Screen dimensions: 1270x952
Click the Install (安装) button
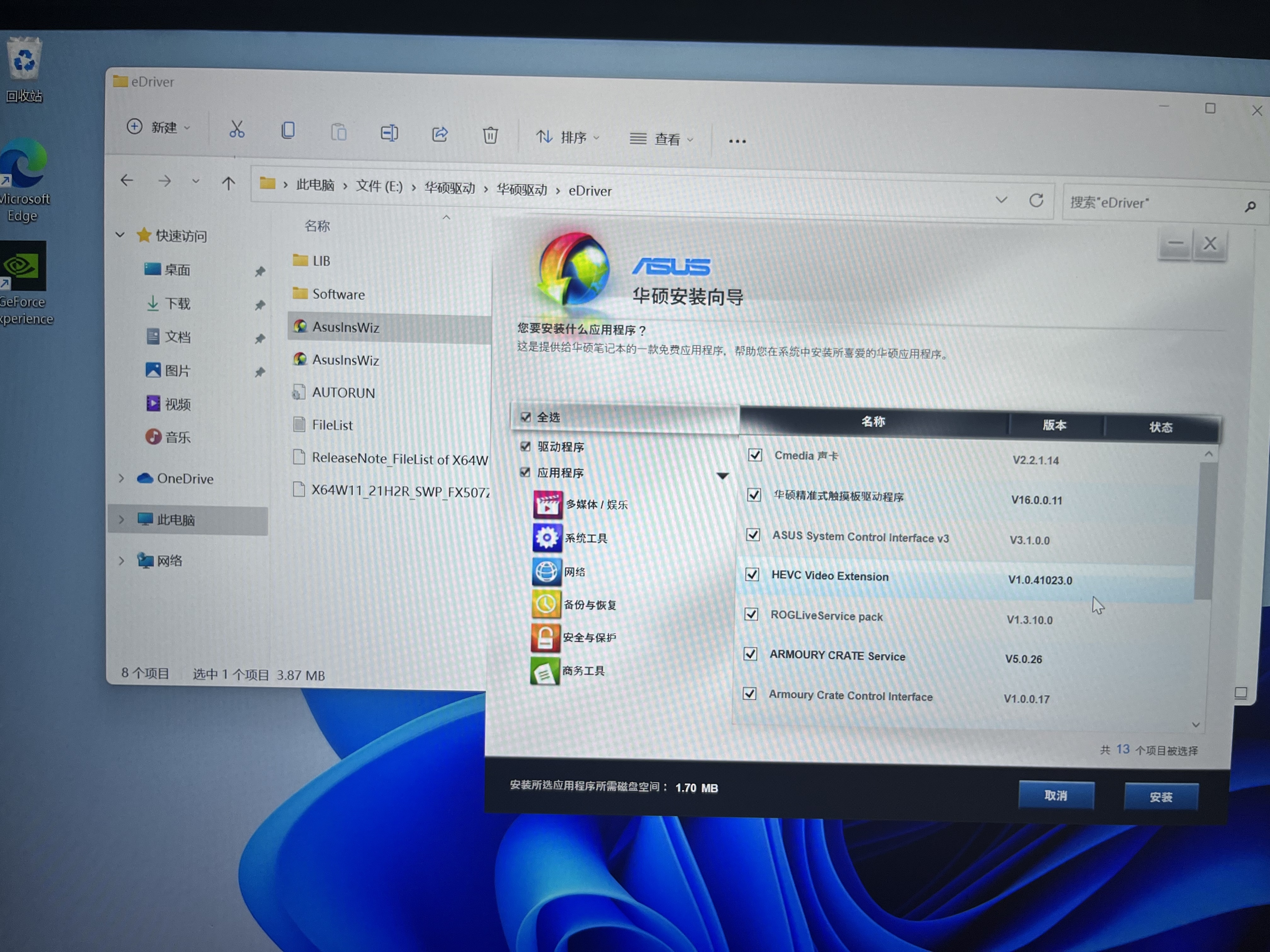(1160, 797)
